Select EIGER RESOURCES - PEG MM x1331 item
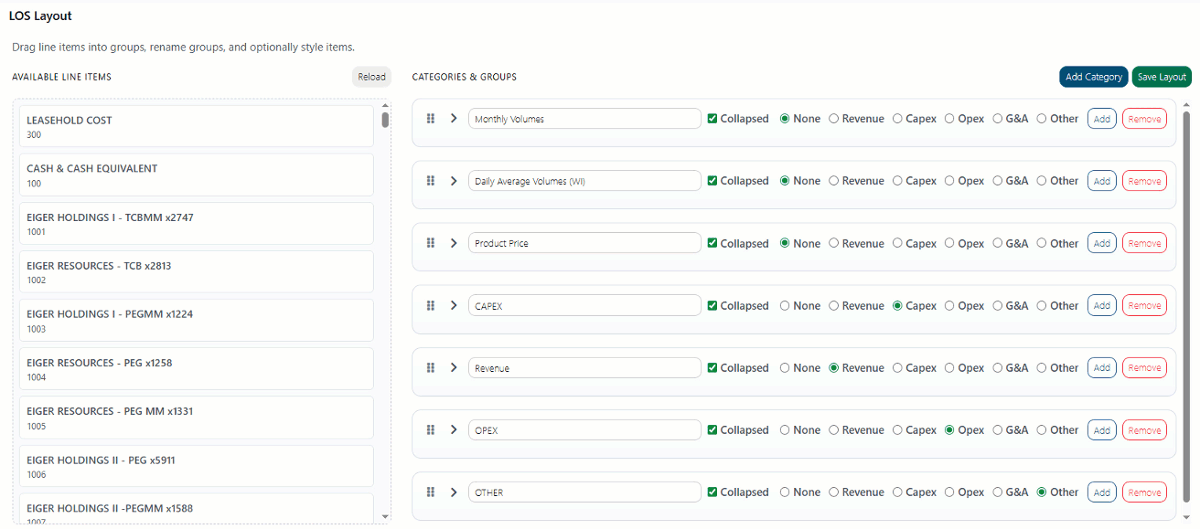Viewport: 1200px width, 529px height. 196,417
